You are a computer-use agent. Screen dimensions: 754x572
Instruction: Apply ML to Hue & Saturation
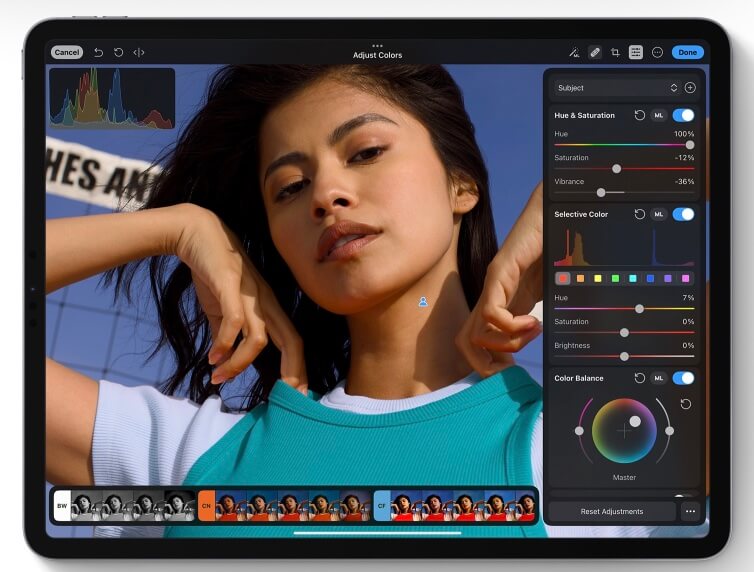coord(658,115)
